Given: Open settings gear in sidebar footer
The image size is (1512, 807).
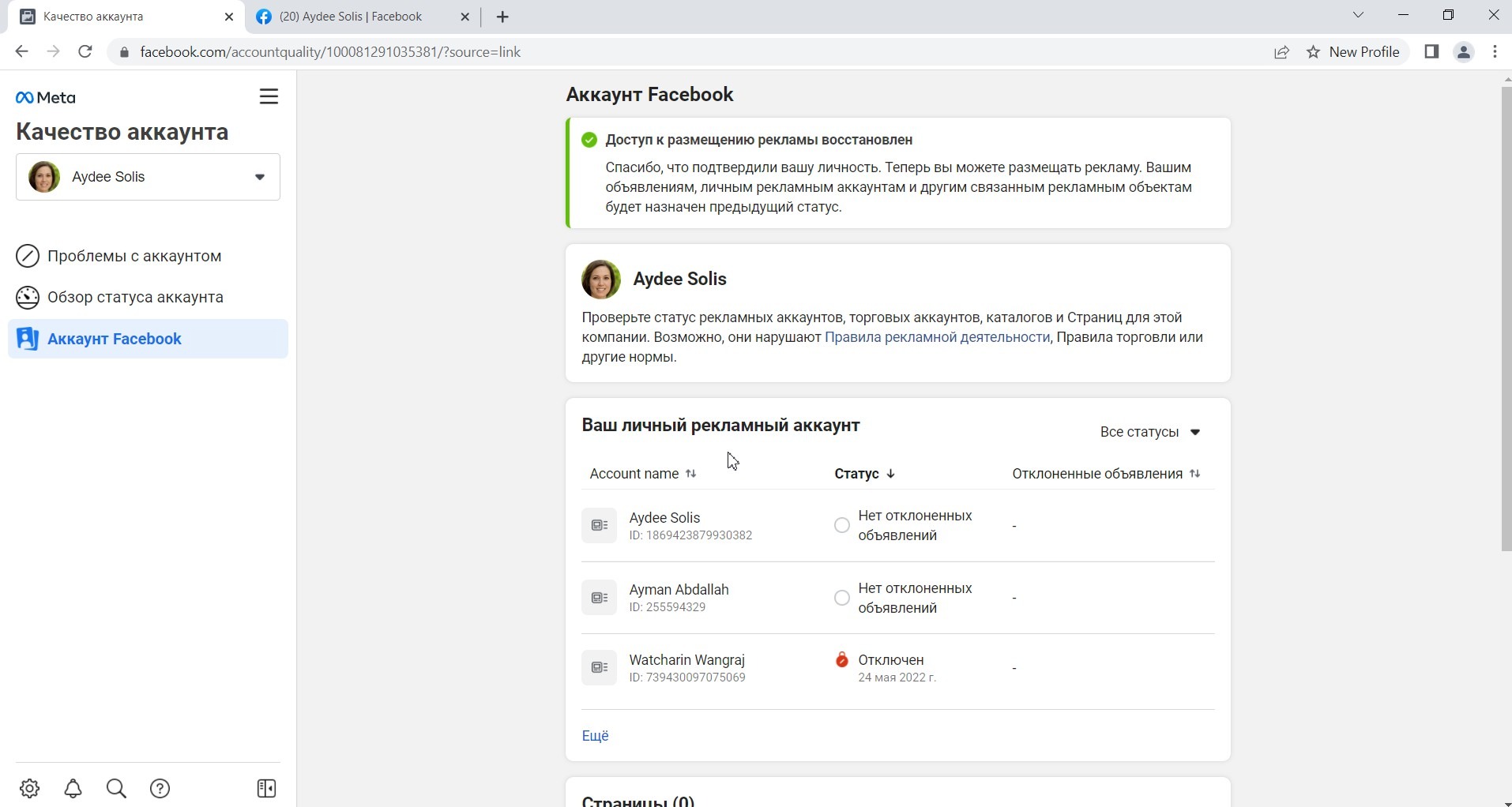Looking at the screenshot, I should [x=30, y=788].
